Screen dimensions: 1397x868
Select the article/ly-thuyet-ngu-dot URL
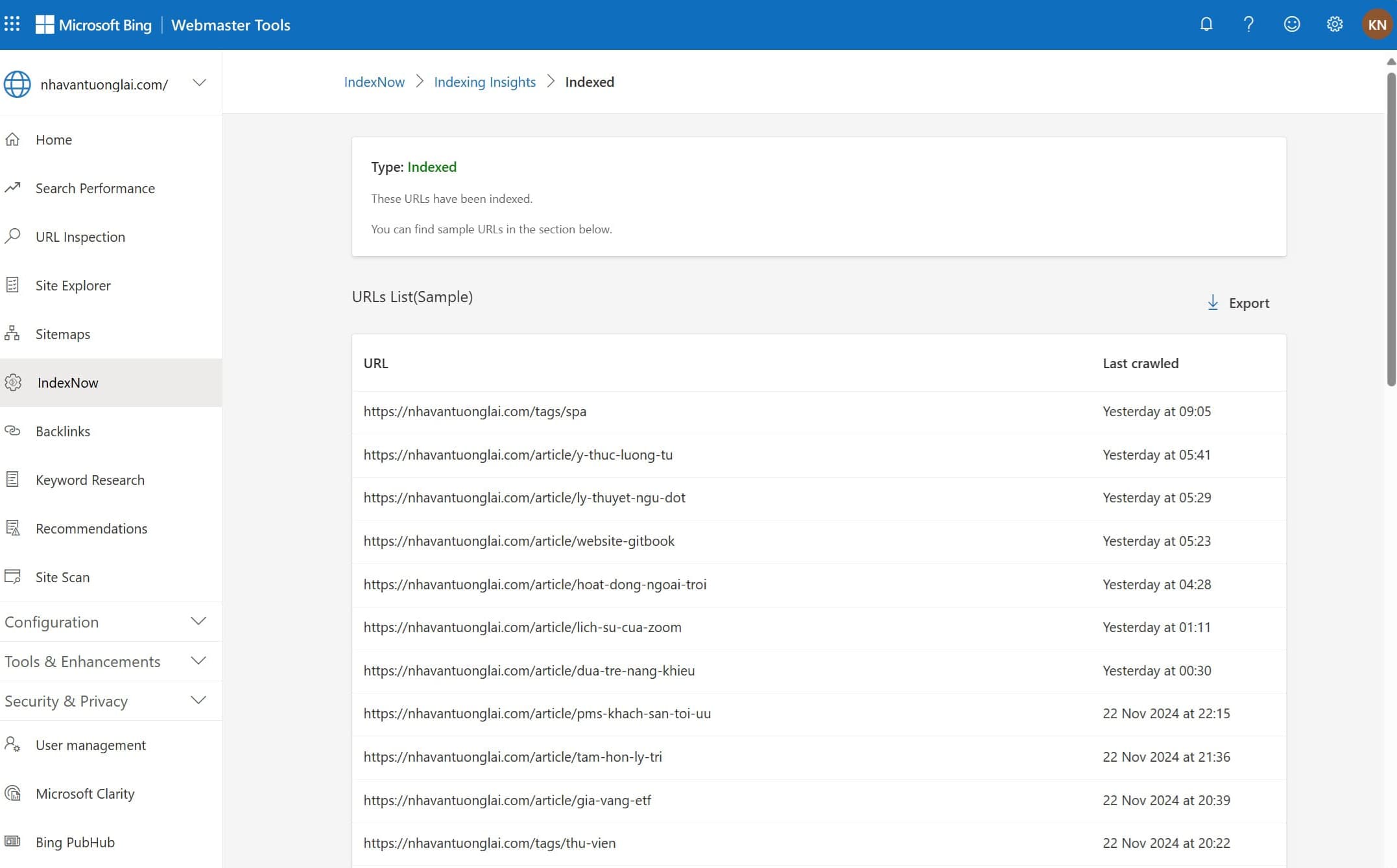coord(524,497)
